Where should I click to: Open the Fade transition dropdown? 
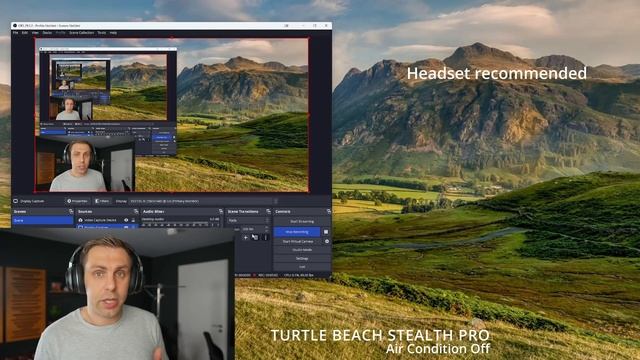[x=249, y=220]
